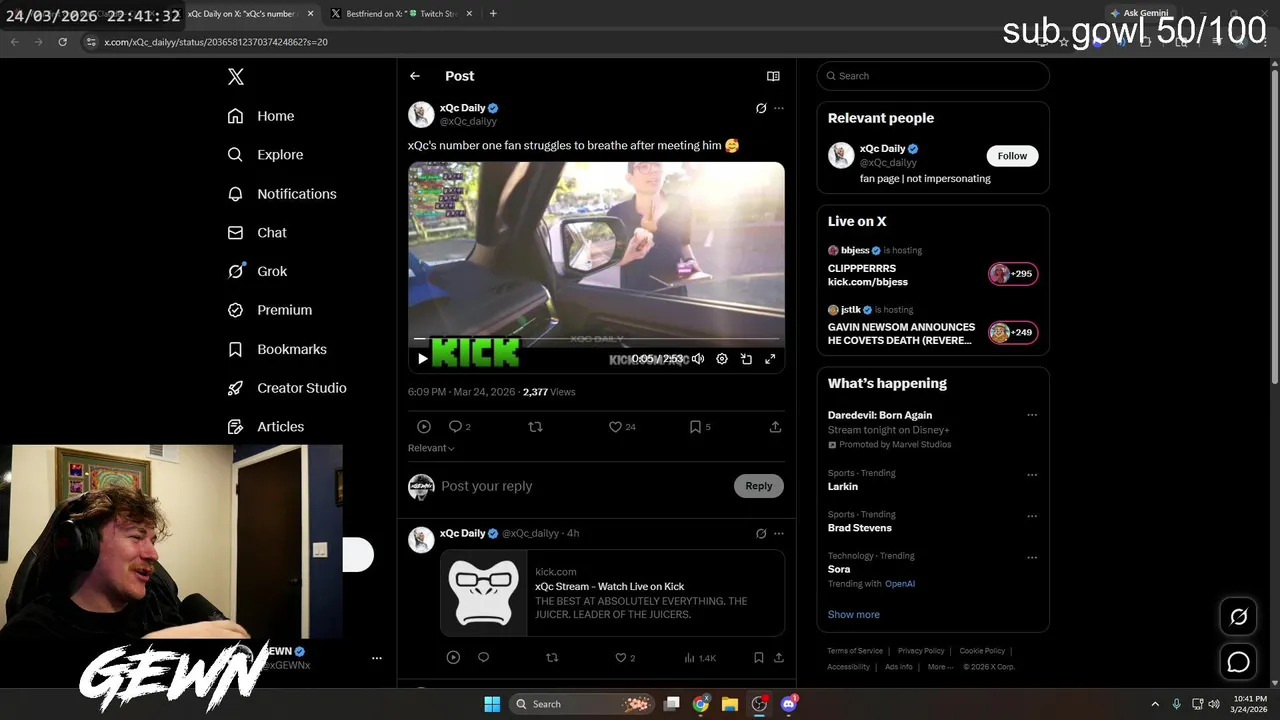Open floating messages chat button

[x=1239, y=662]
